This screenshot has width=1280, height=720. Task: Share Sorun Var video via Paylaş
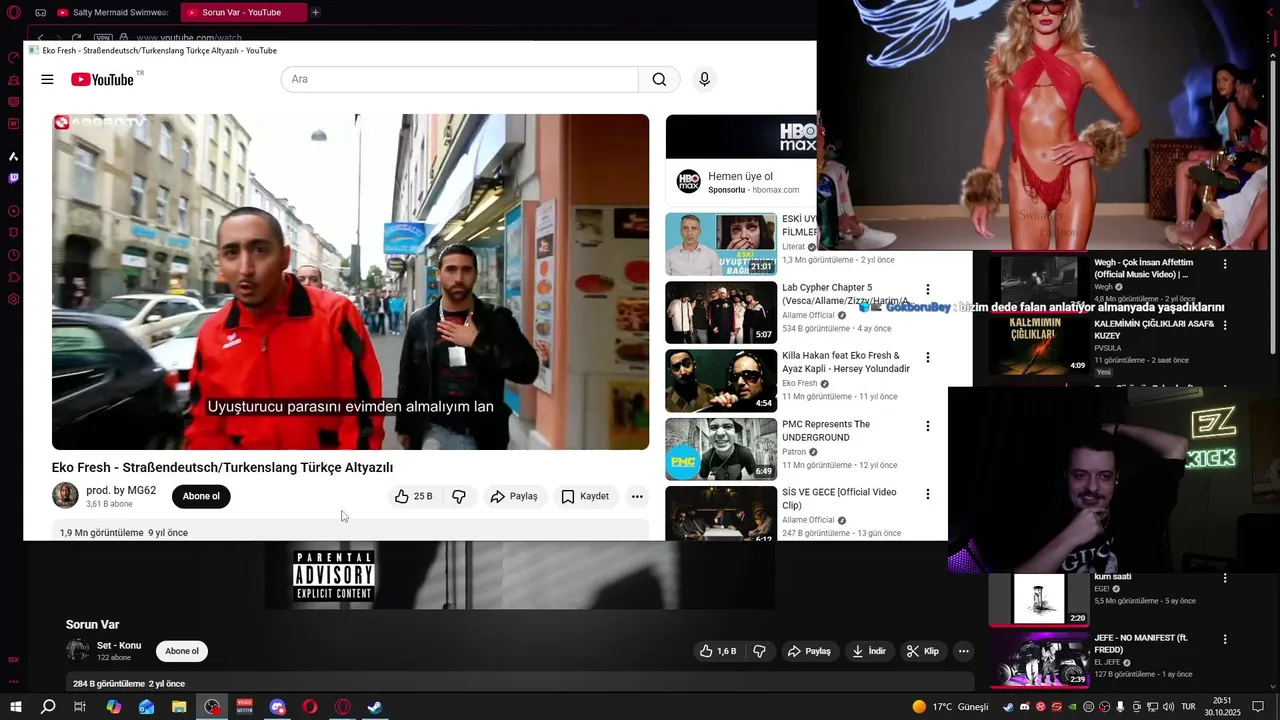tap(809, 651)
